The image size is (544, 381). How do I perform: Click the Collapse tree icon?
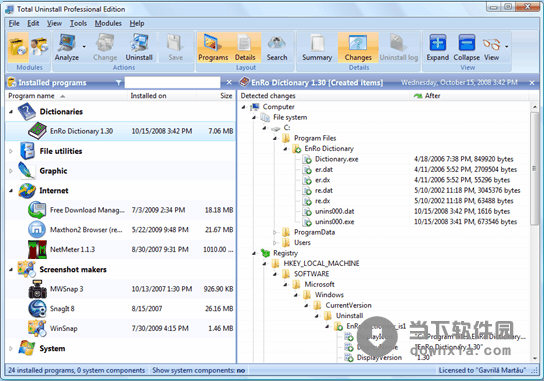pyautogui.click(x=467, y=48)
